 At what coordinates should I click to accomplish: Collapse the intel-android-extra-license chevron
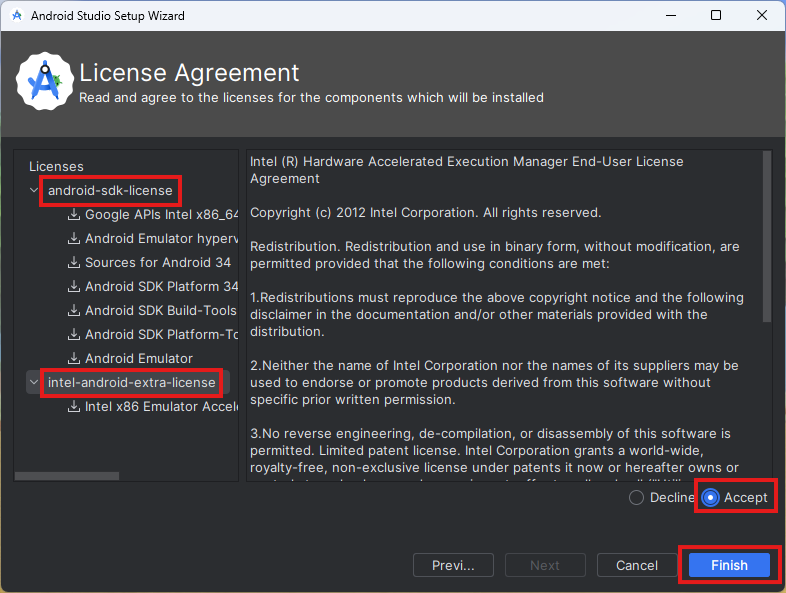click(x=34, y=382)
